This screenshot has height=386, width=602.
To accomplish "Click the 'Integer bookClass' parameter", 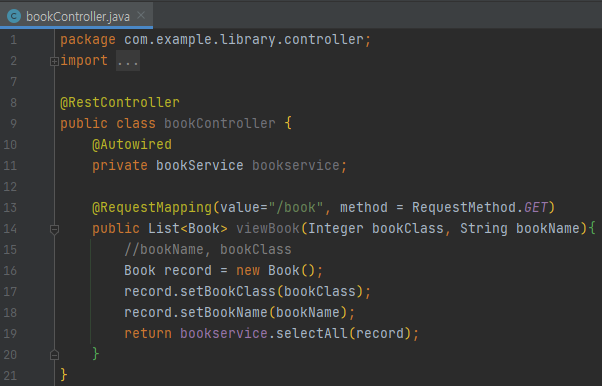I will pos(376,229).
